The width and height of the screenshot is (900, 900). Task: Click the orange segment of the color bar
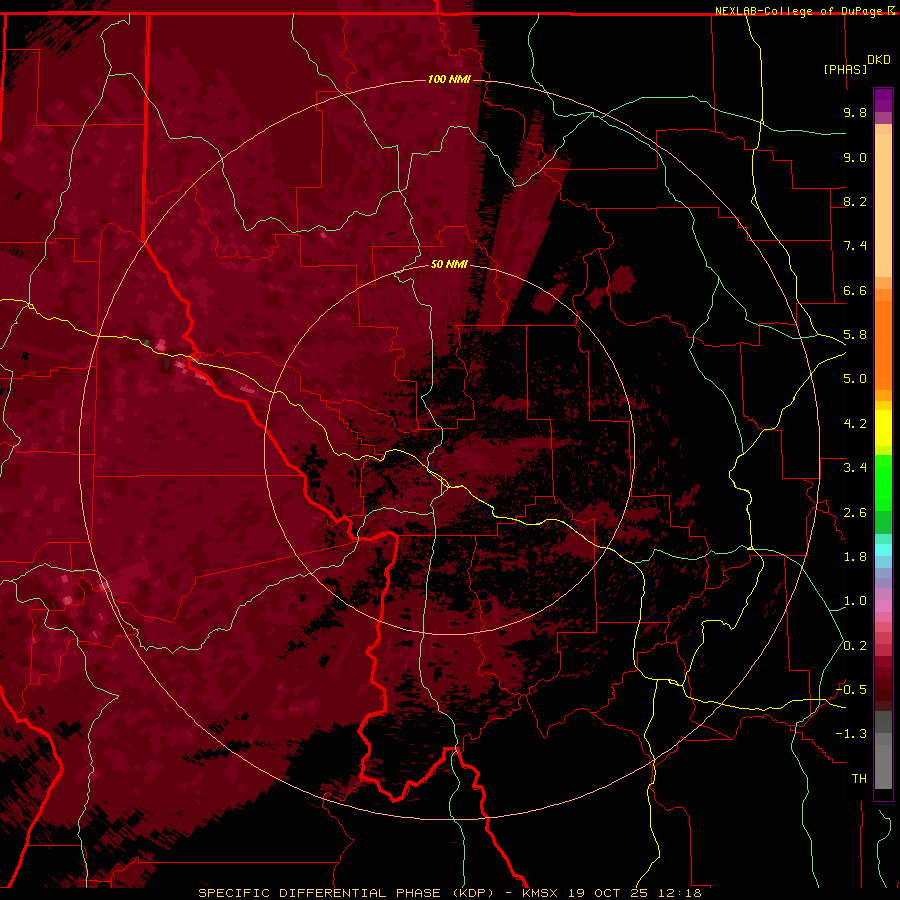(x=883, y=344)
